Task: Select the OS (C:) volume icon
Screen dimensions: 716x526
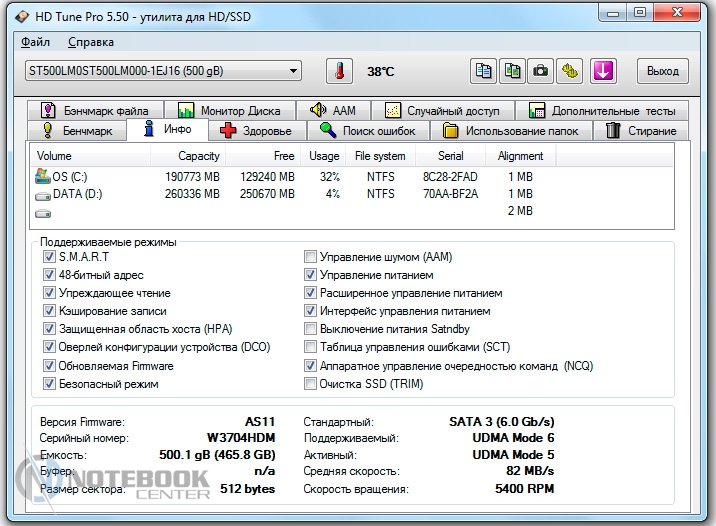Action: pyautogui.click(x=43, y=177)
